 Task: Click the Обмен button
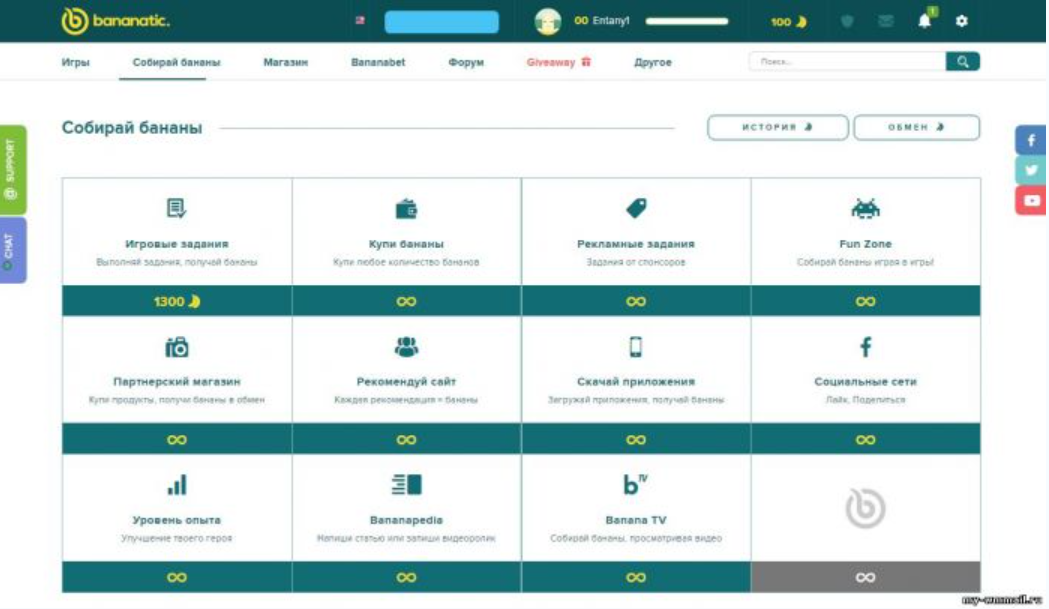click(917, 127)
